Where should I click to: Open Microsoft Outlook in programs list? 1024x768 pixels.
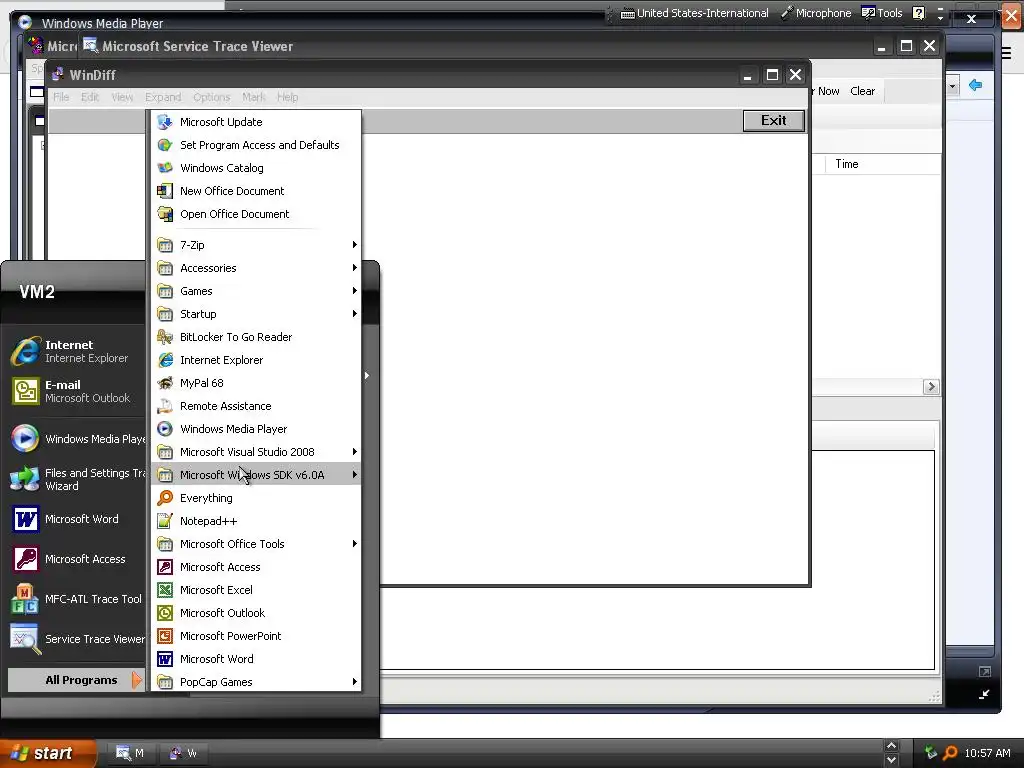click(256, 613)
